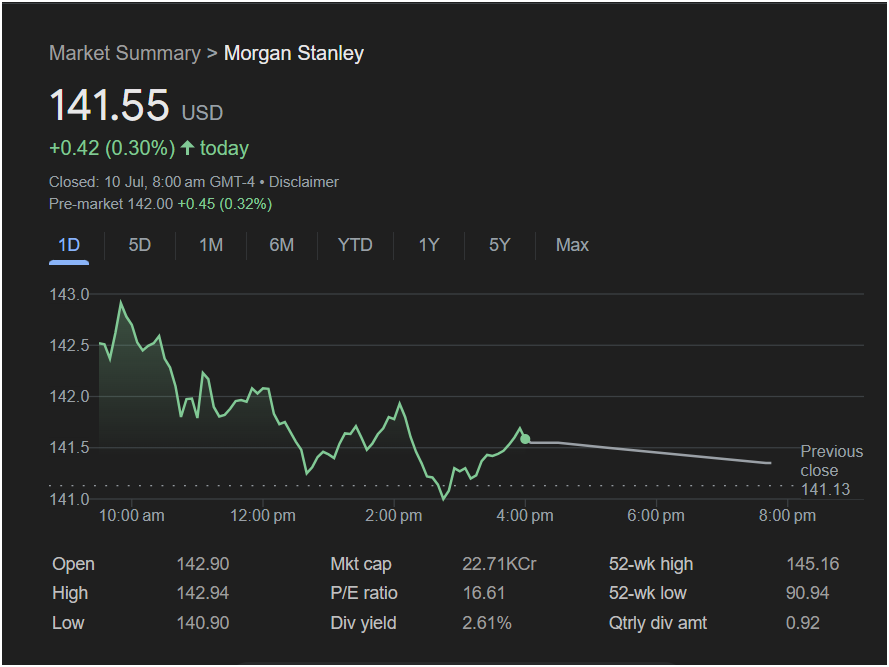The height and width of the screenshot is (667, 889).
Task: Click the 12:00 pm axis label
Action: click(263, 516)
